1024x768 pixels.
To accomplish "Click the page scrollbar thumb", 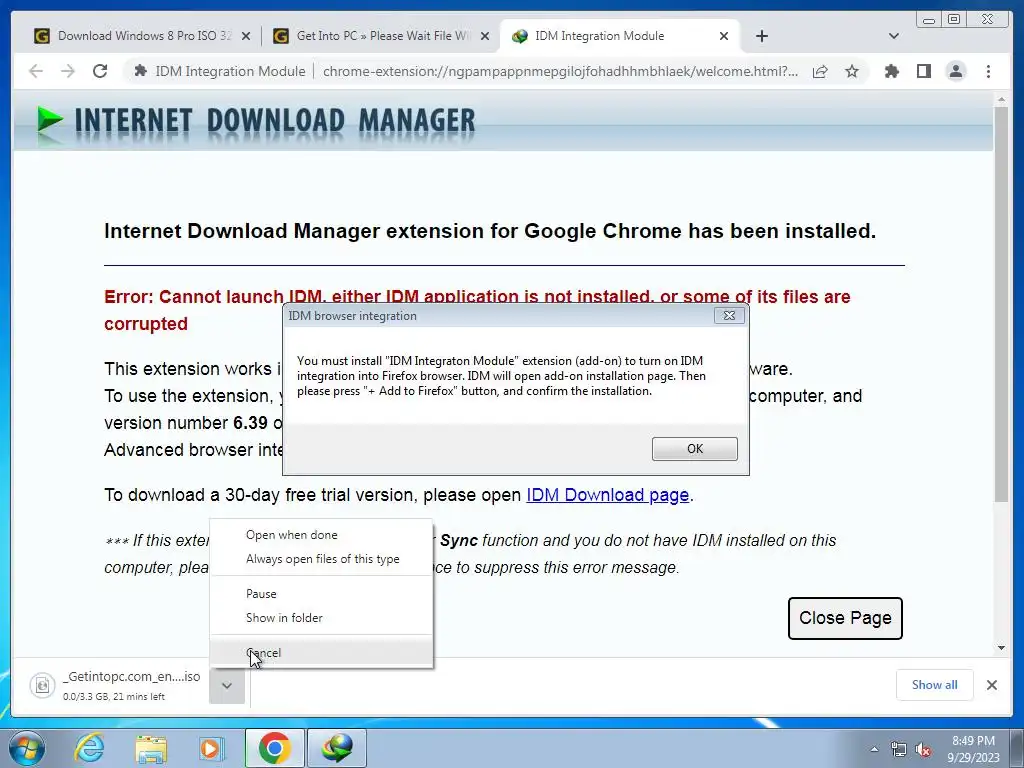I will [1001, 304].
